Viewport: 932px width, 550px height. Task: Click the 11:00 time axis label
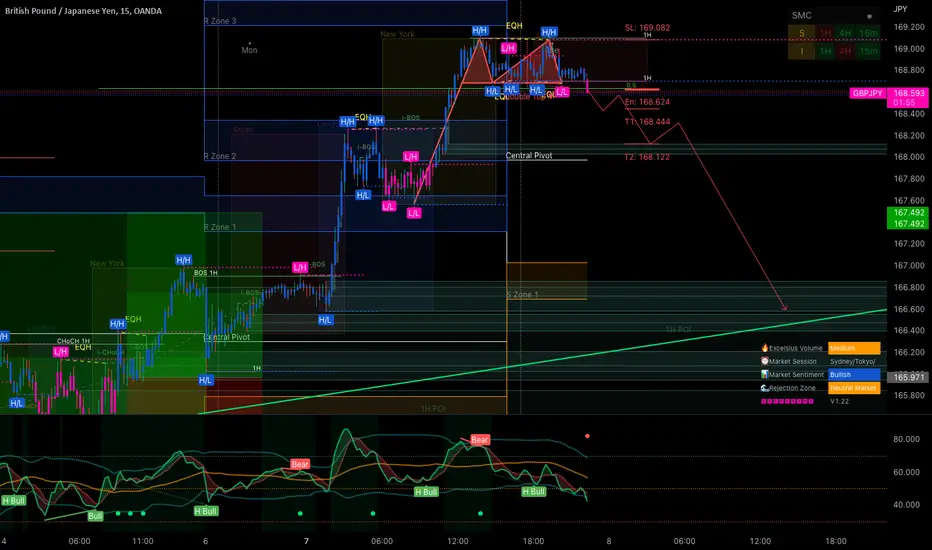143,541
